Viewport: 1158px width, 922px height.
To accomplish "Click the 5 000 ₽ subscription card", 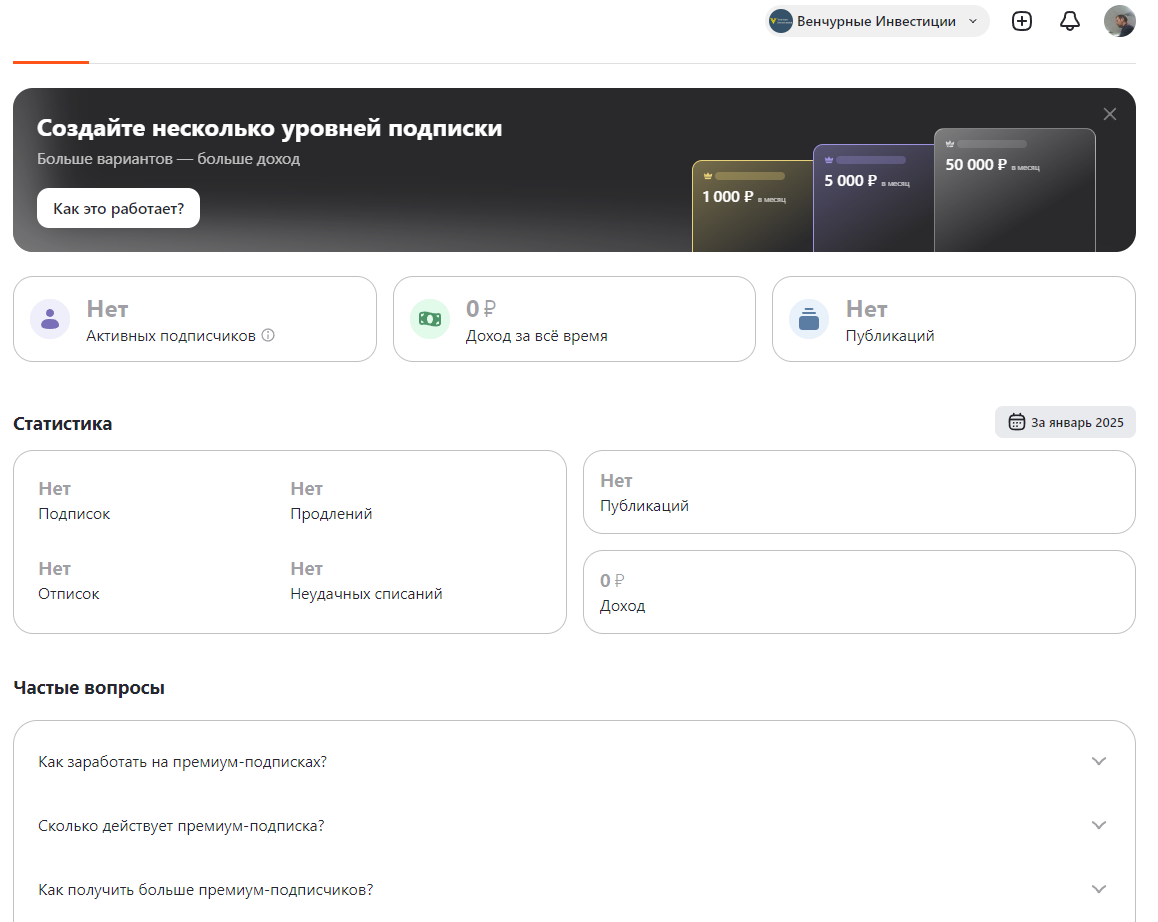I will [873, 198].
